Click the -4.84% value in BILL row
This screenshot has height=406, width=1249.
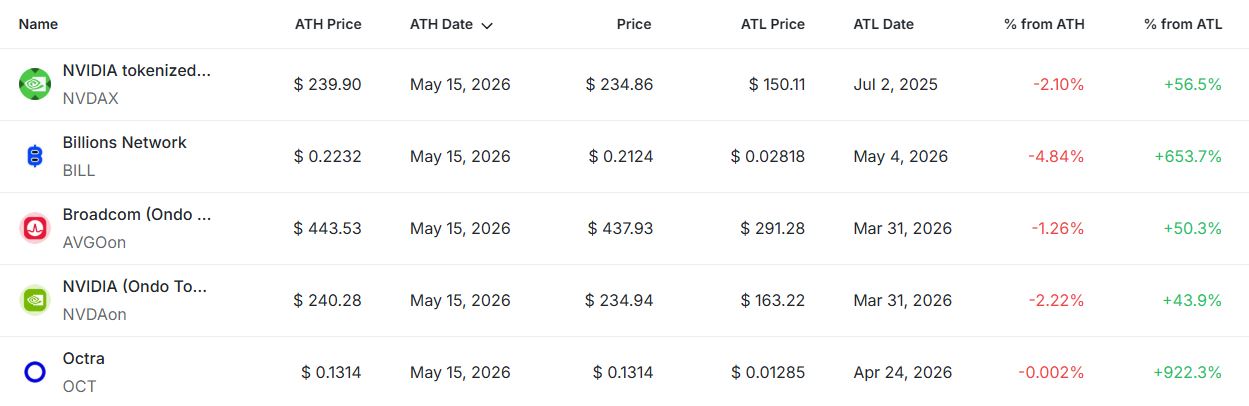click(x=1056, y=156)
